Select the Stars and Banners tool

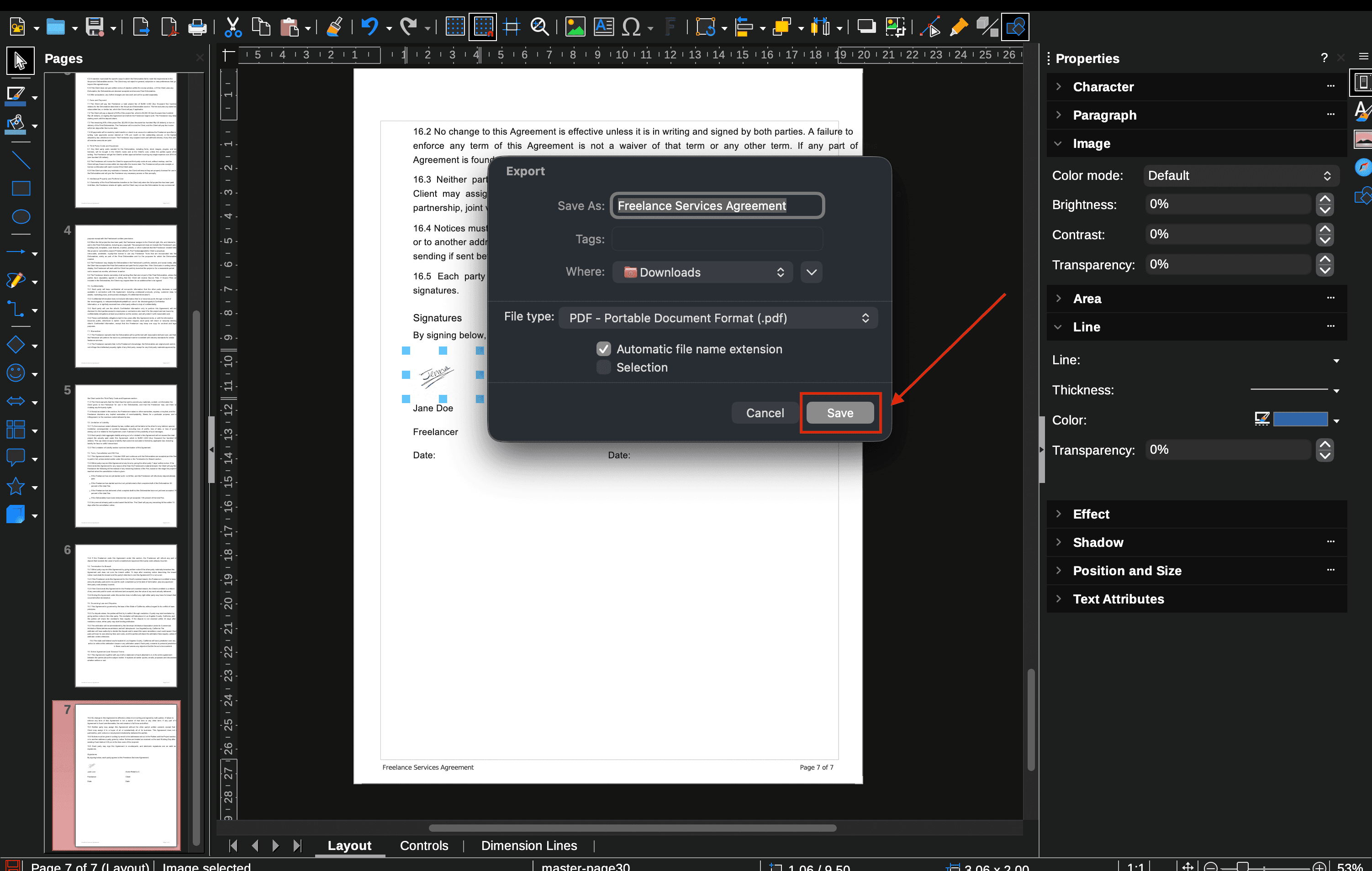click(x=16, y=487)
